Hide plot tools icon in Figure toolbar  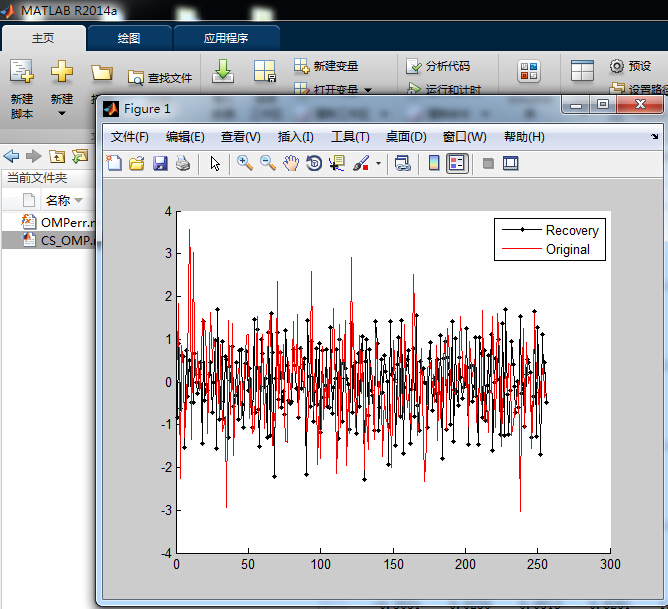488,164
